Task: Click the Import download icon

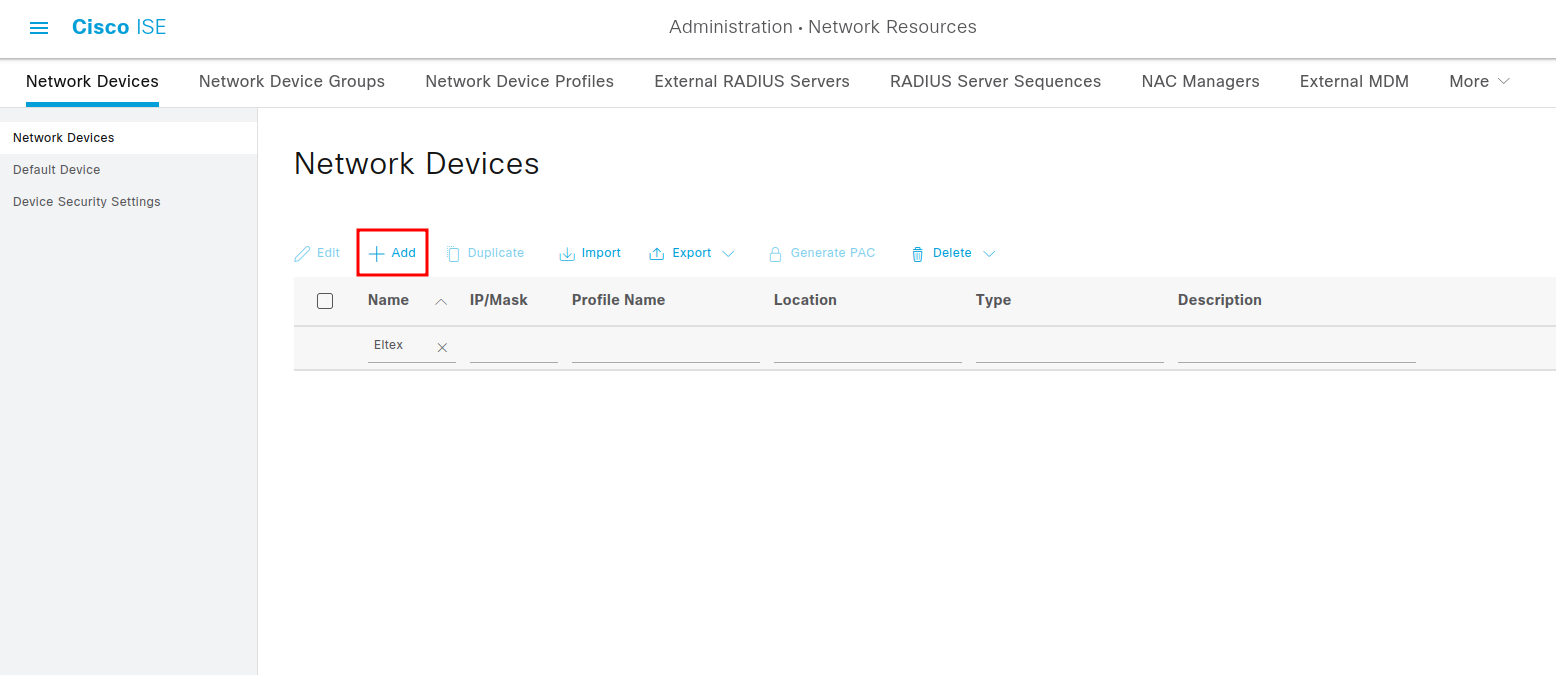Action: (x=567, y=254)
